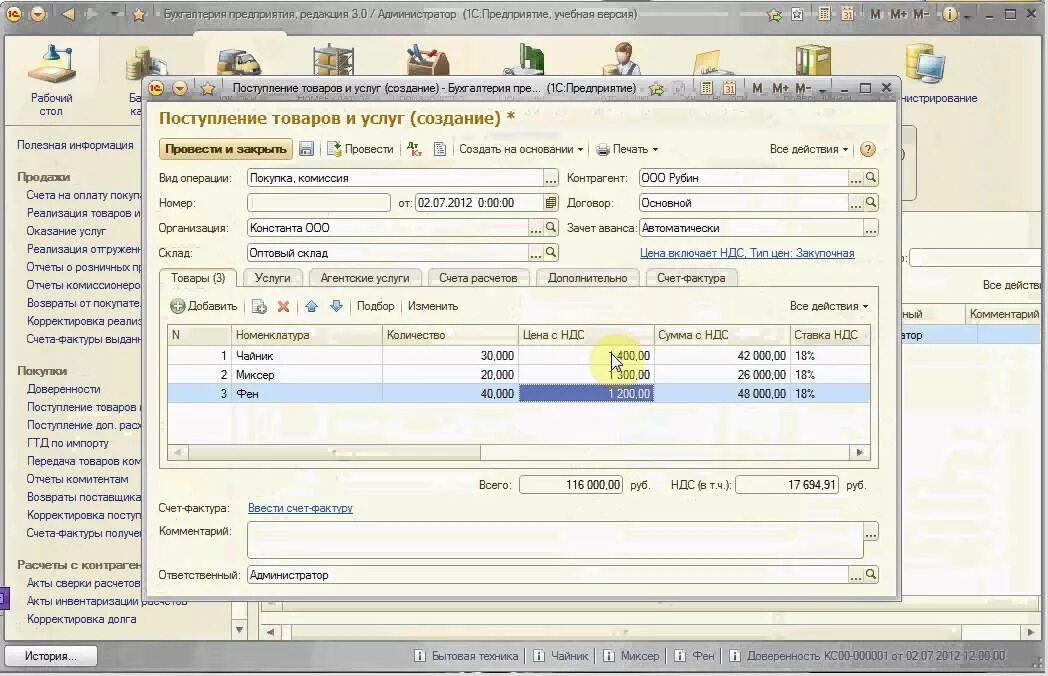Open the Дополнительно tab
Screen dimensions: 1048x676
[587, 278]
